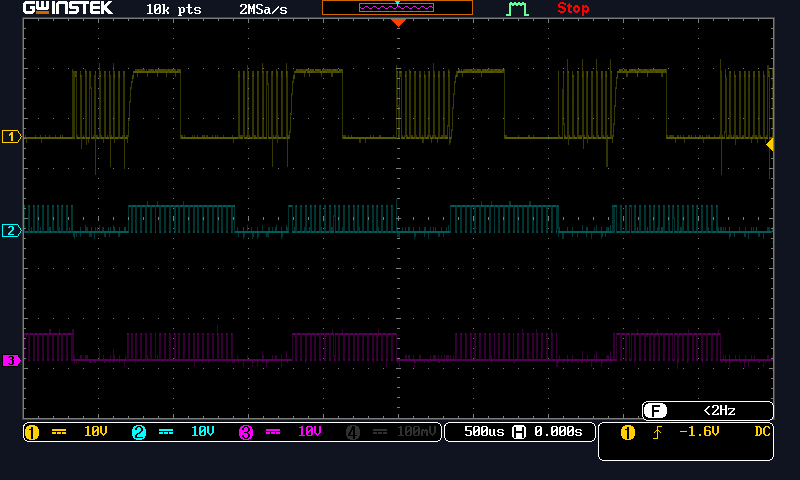Click channel 2 DC coupling symbol
Viewport: 800px width, 480px height.
click(x=166, y=432)
